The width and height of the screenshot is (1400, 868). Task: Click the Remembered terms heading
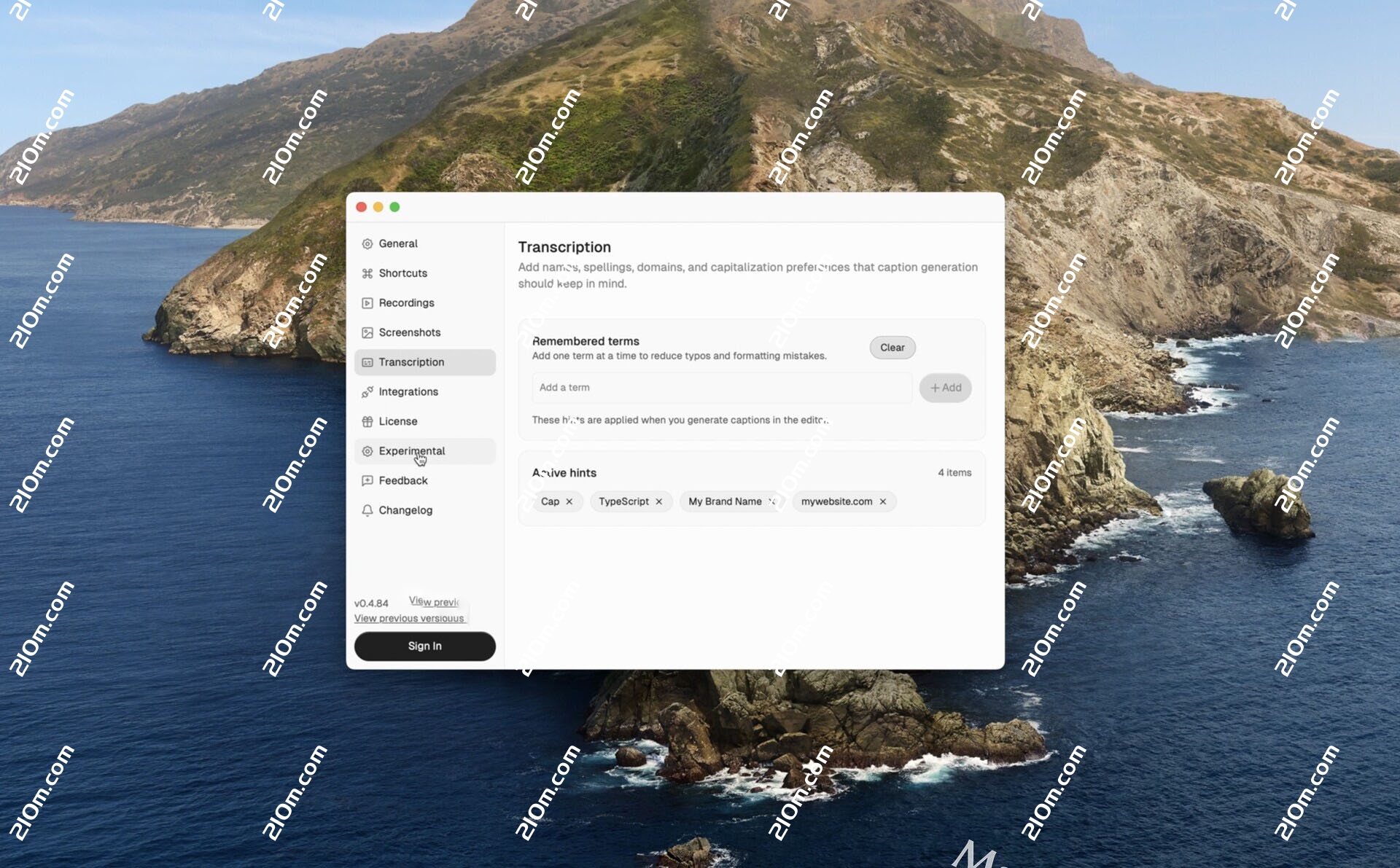[x=586, y=341]
